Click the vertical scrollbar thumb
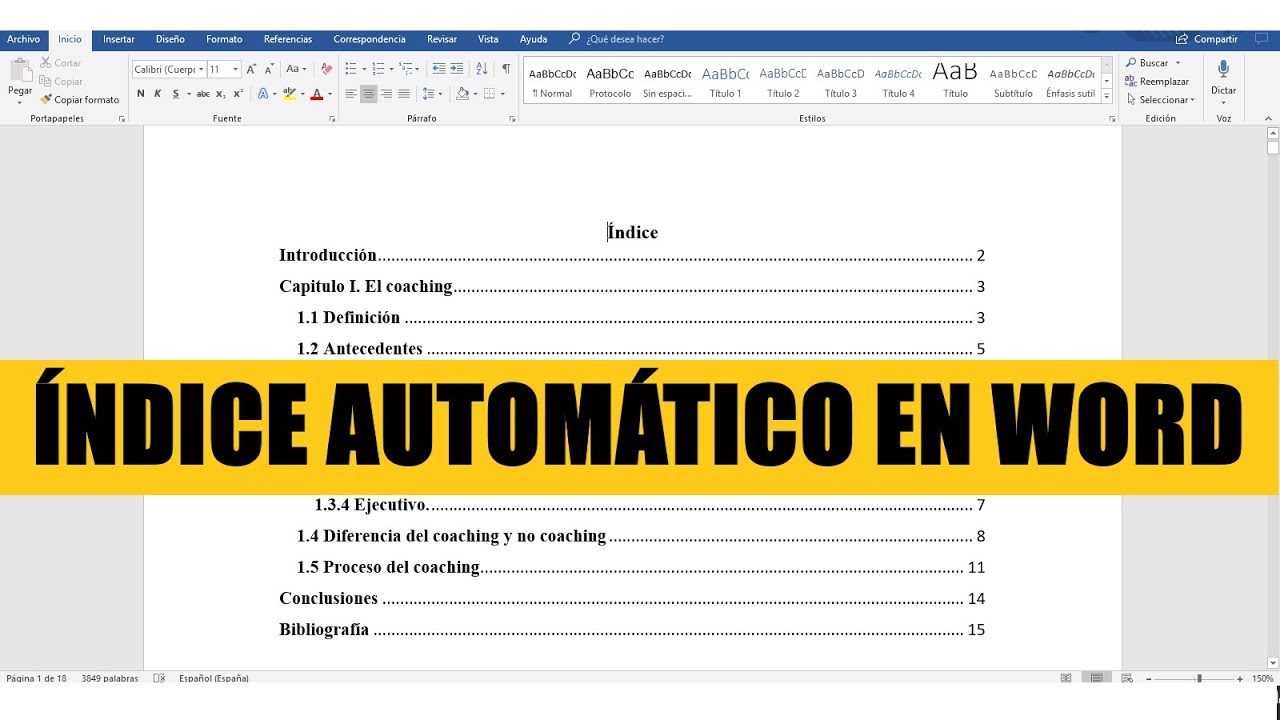The width and height of the screenshot is (1280, 720). click(1273, 148)
